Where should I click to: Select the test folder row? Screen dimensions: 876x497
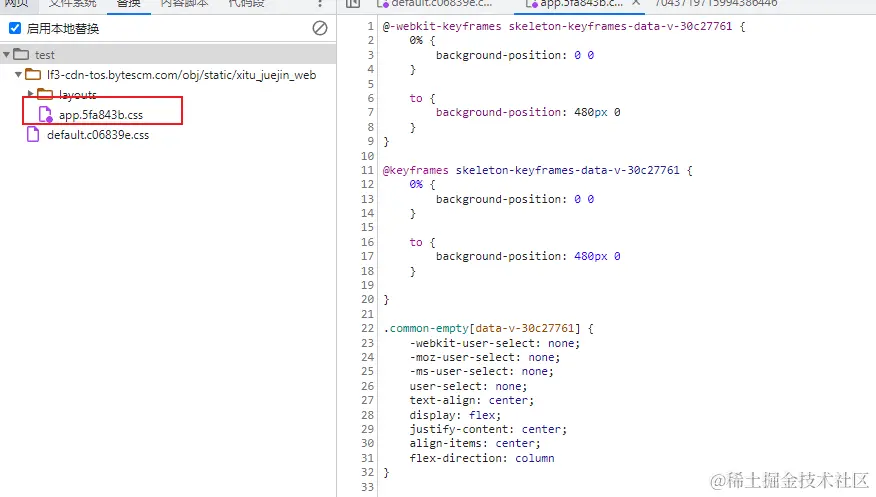168,55
